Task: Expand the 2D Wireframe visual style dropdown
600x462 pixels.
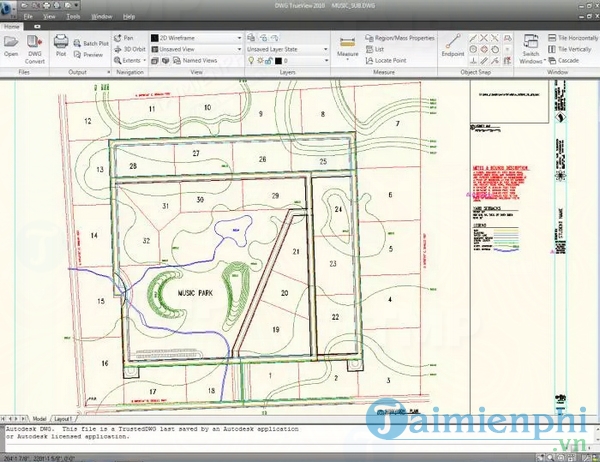Action: coord(240,38)
